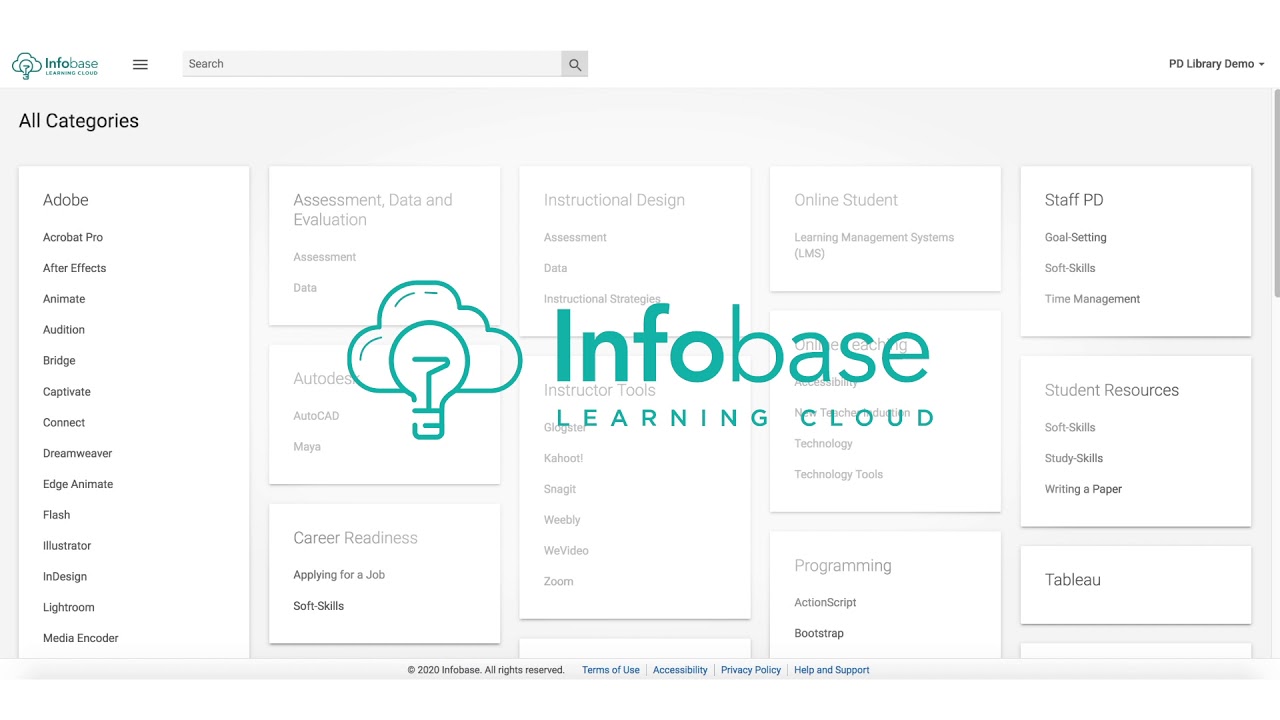Image resolution: width=1280 pixels, height=720 pixels.
Task: Click the Online Student heading
Action: [846, 200]
